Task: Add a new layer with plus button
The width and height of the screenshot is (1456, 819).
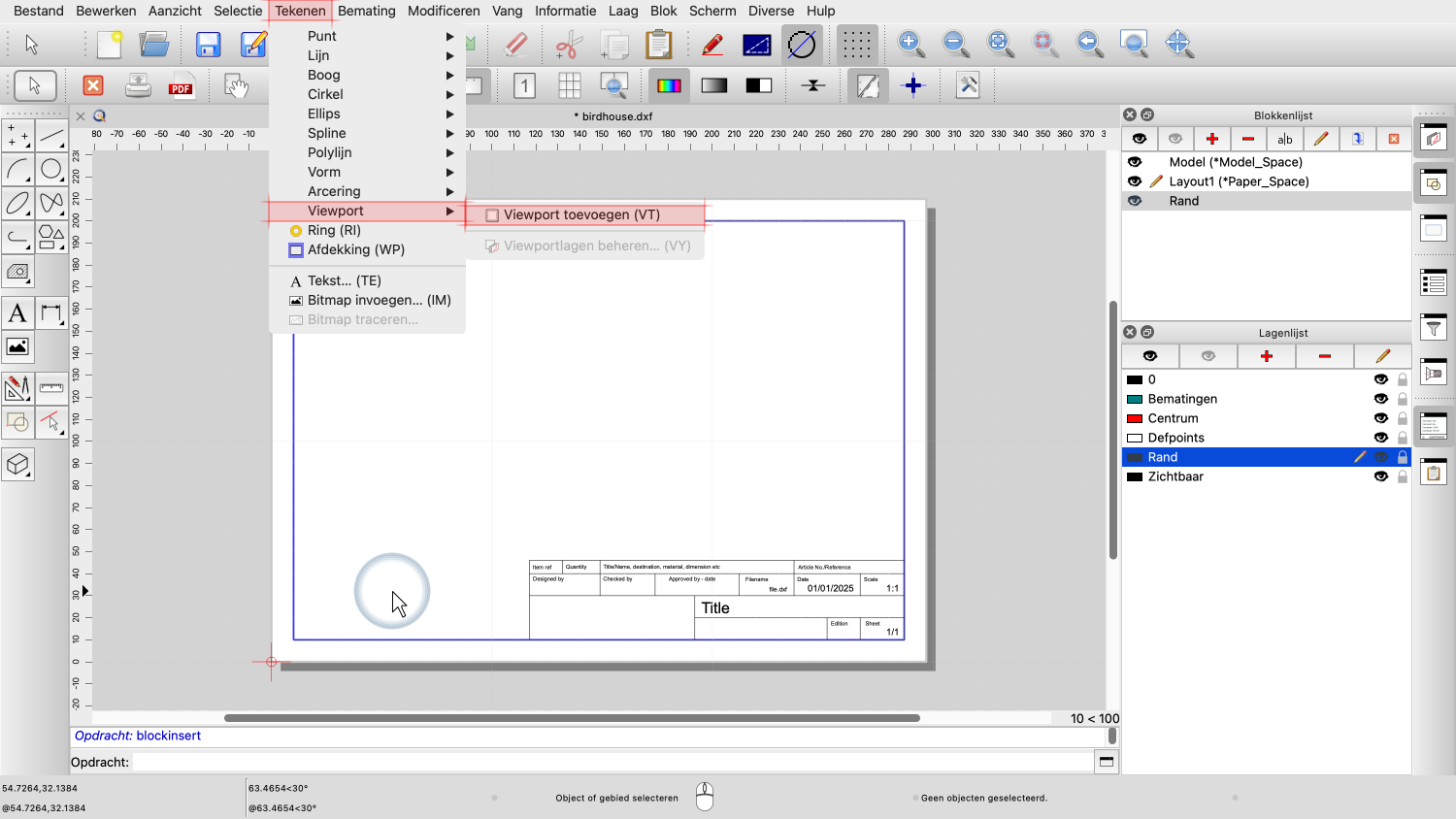Action: tap(1266, 356)
